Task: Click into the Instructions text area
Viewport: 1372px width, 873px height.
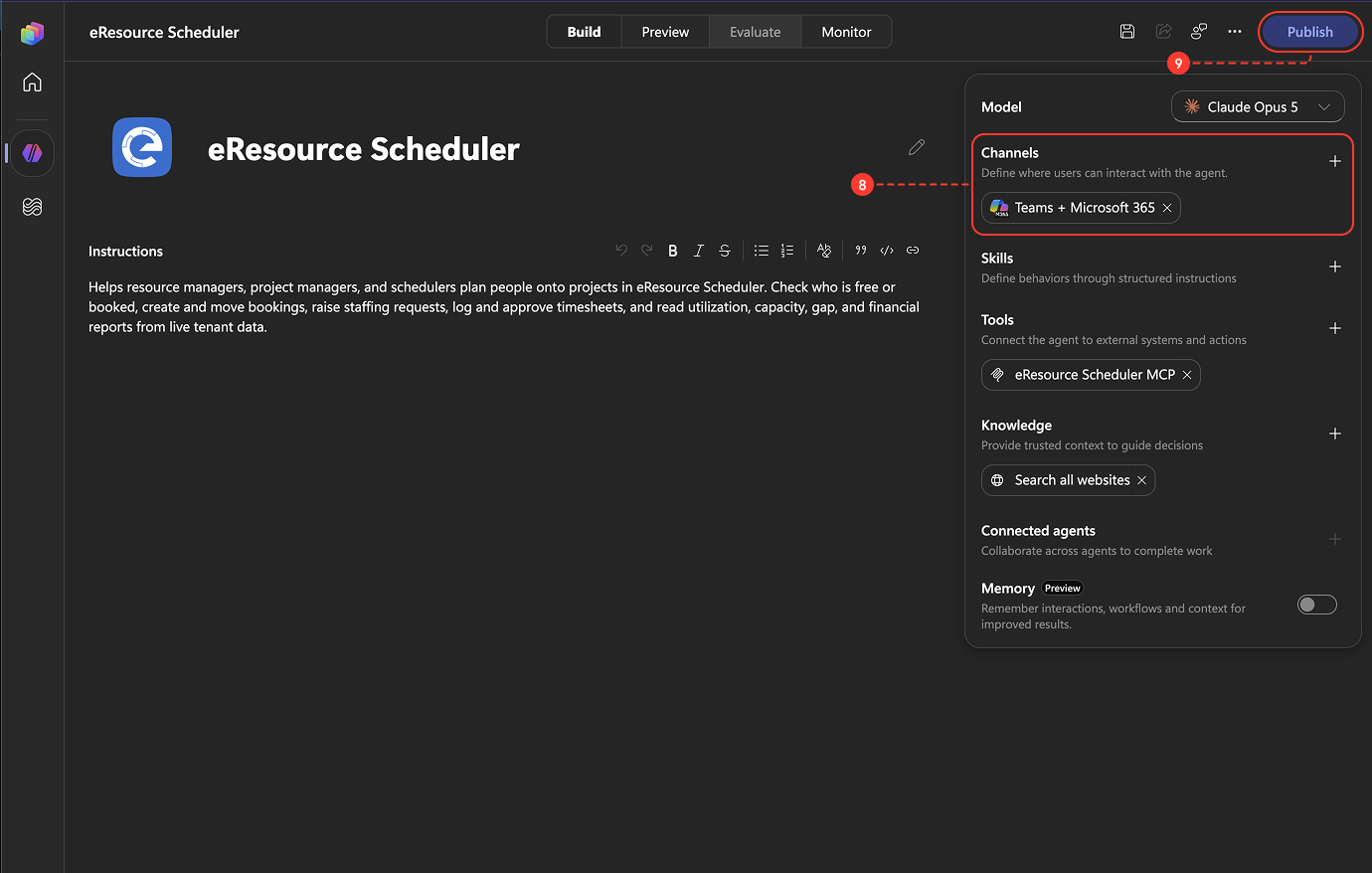Action: [x=505, y=307]
